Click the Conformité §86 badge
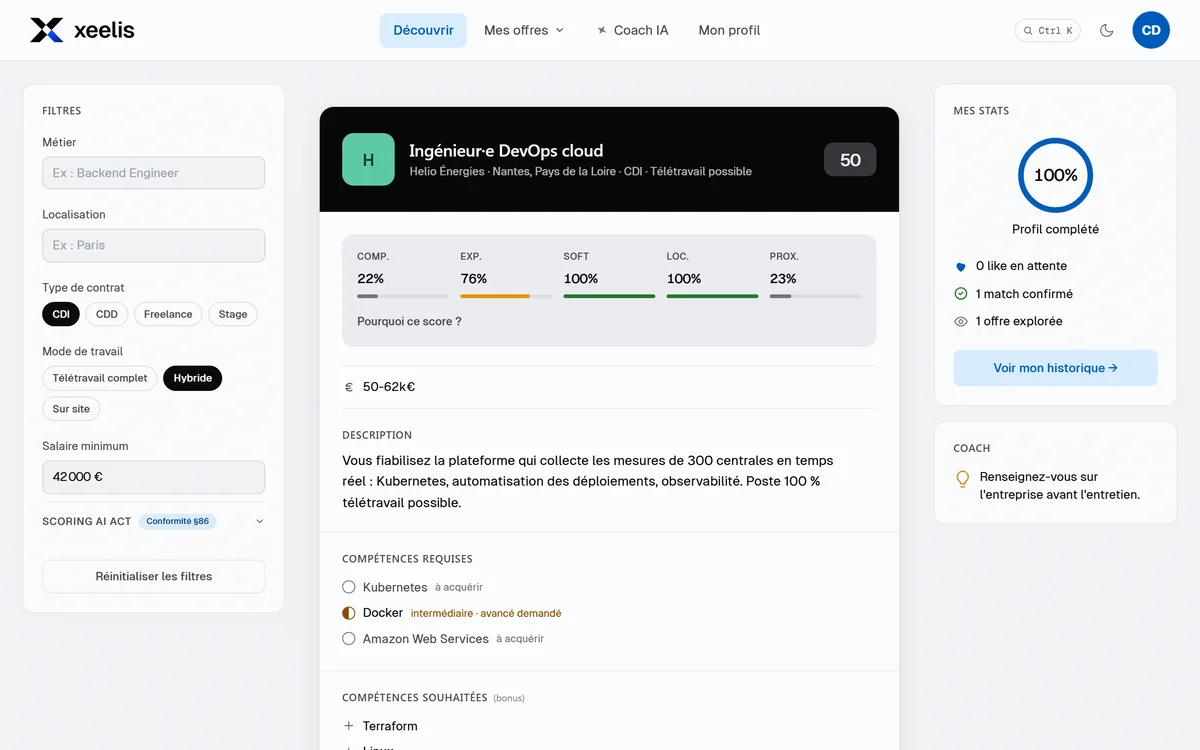This screenshot has height=750, width=1200. click(x=177, y=521)
